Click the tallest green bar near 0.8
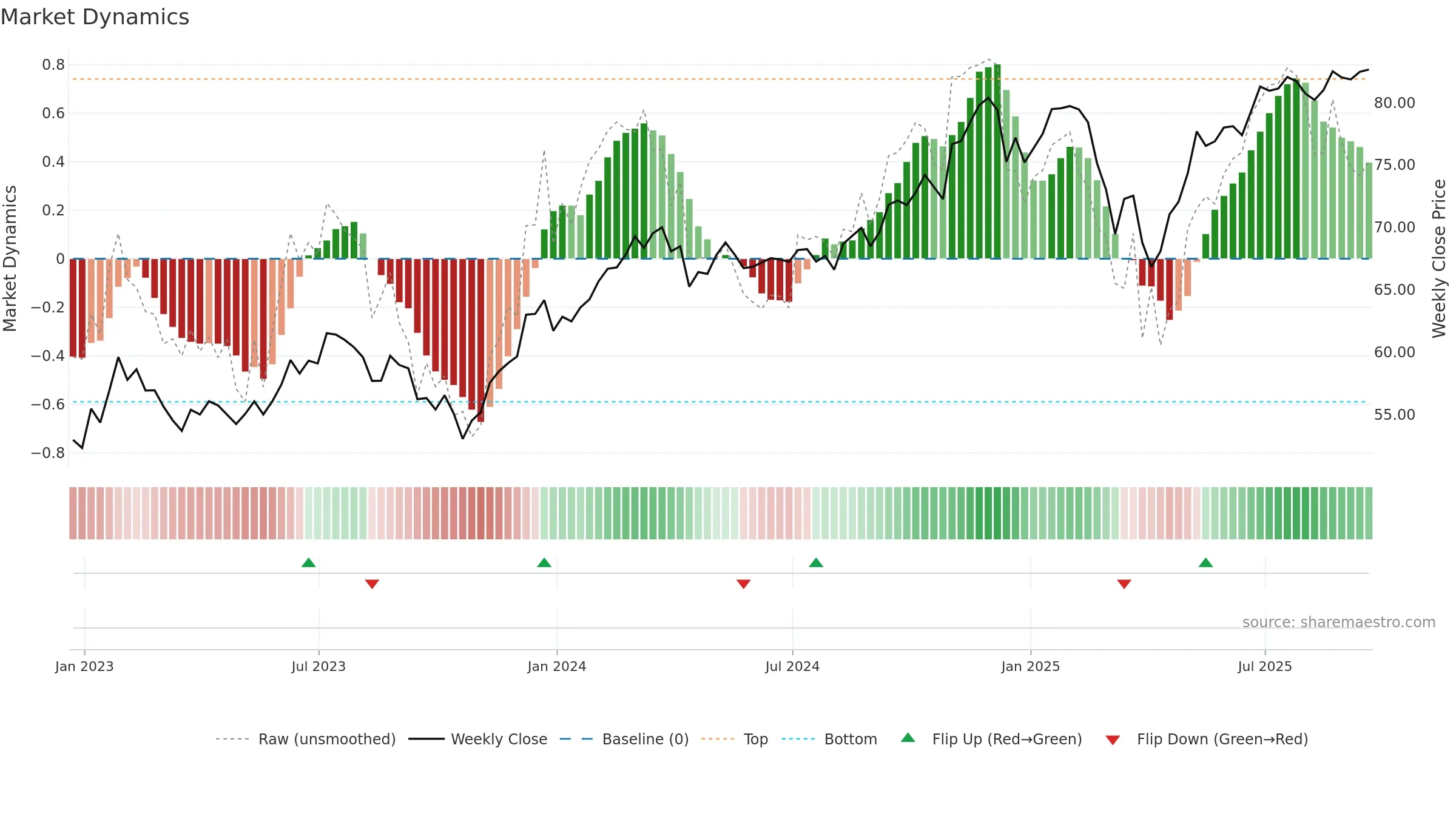Image resolution: width=1456 pixels, height=819 pixels. [x=997, y=161]
